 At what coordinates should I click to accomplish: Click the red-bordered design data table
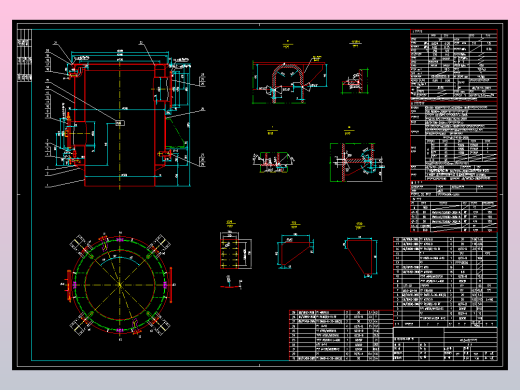point(454,131)
